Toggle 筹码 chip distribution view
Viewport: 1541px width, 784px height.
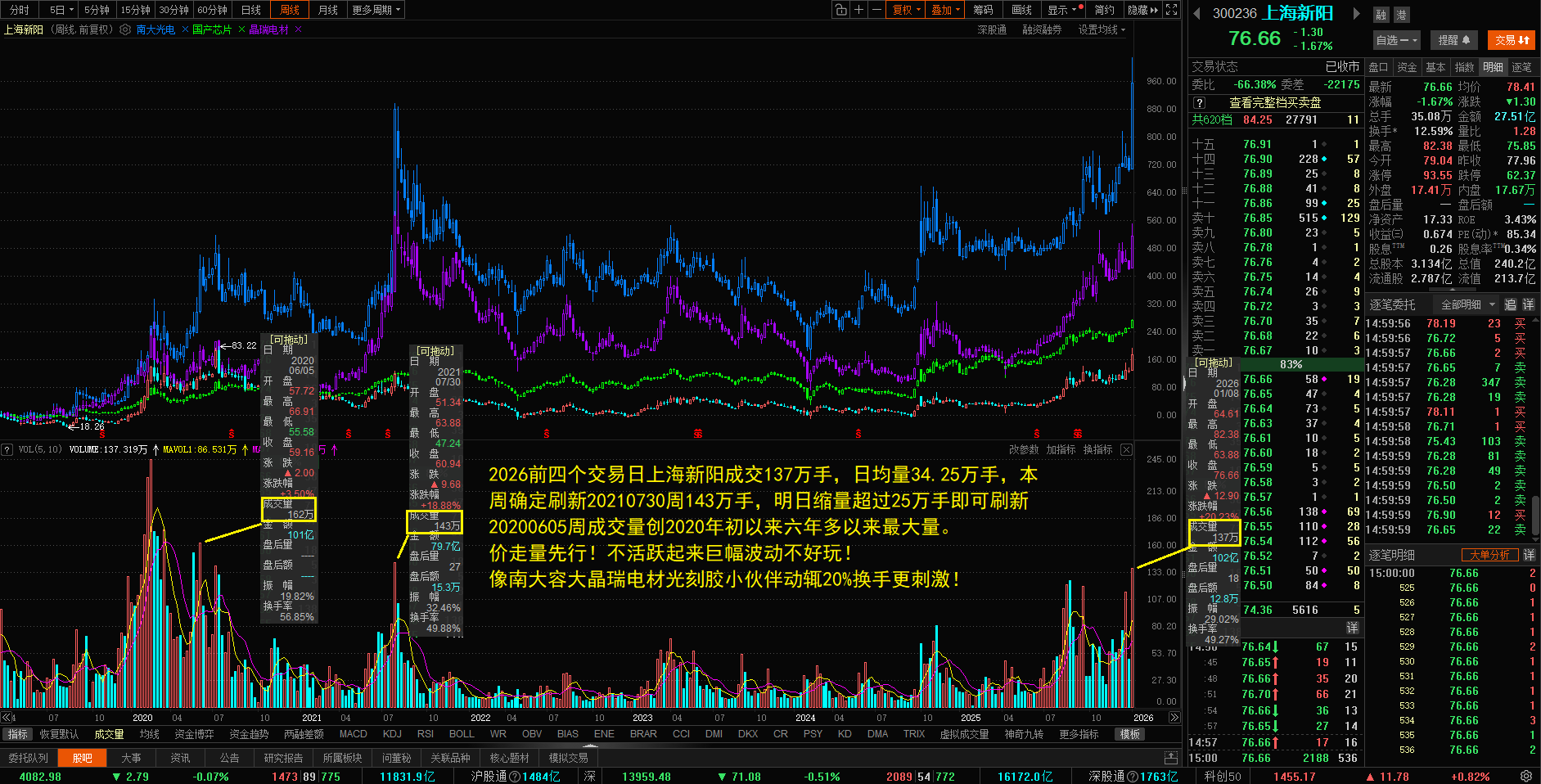[983, 10]
